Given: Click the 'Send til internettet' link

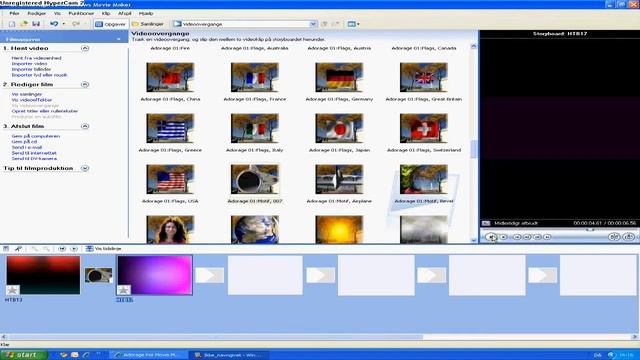Looking at the screenshot, I should tap(34, 153).
